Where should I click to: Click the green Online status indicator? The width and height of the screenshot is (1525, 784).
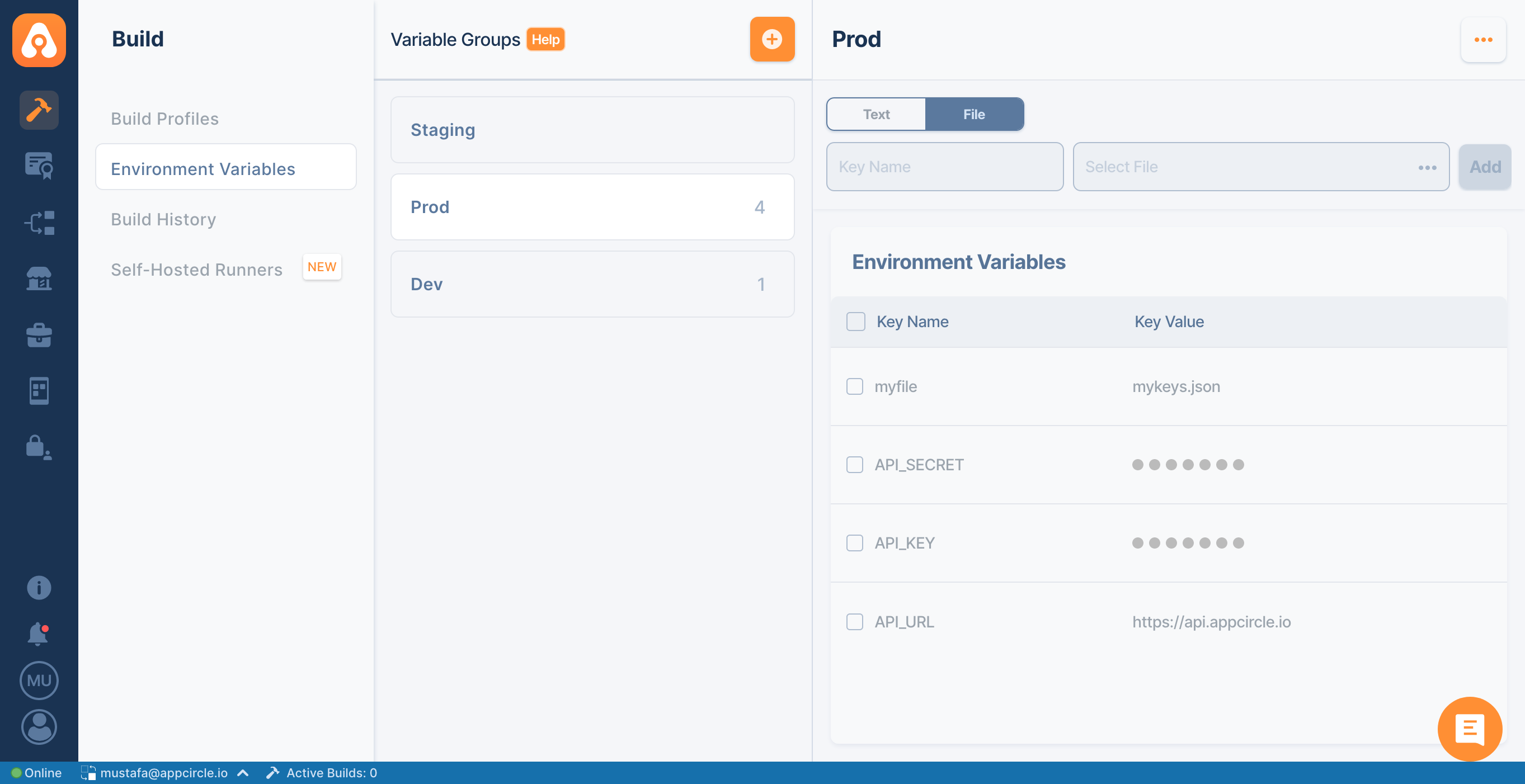16,773
